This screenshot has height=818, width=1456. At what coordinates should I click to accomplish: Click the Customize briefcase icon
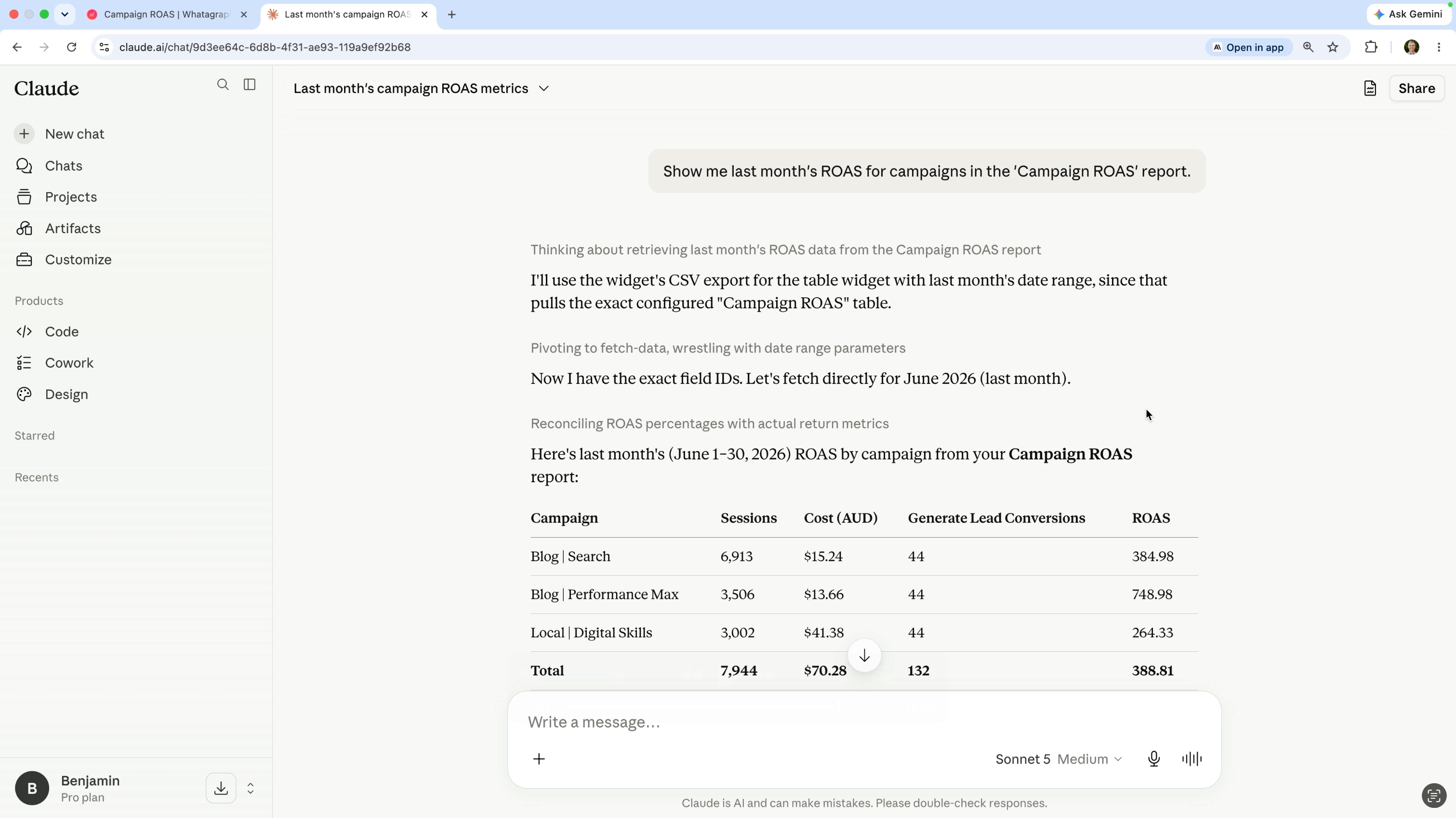(24, 260)
